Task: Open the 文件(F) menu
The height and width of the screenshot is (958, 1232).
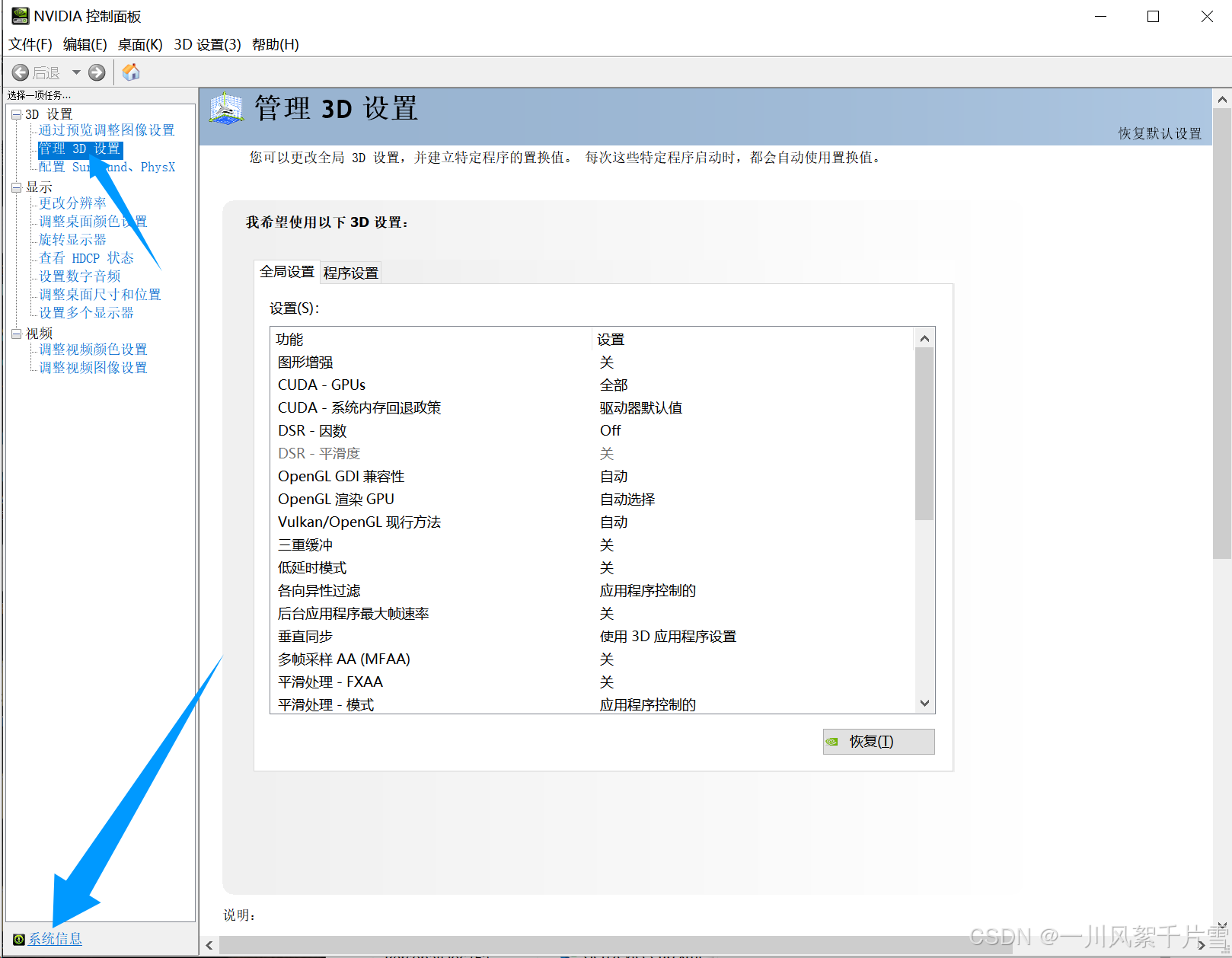Action: 30,44
